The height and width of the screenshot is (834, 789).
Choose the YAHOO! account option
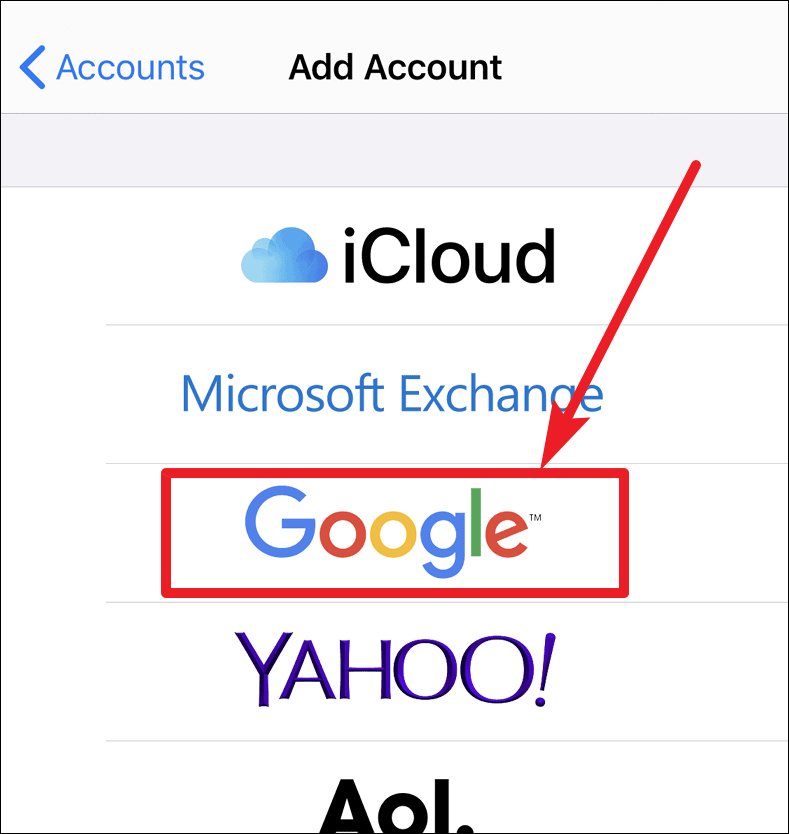[395, 670]
